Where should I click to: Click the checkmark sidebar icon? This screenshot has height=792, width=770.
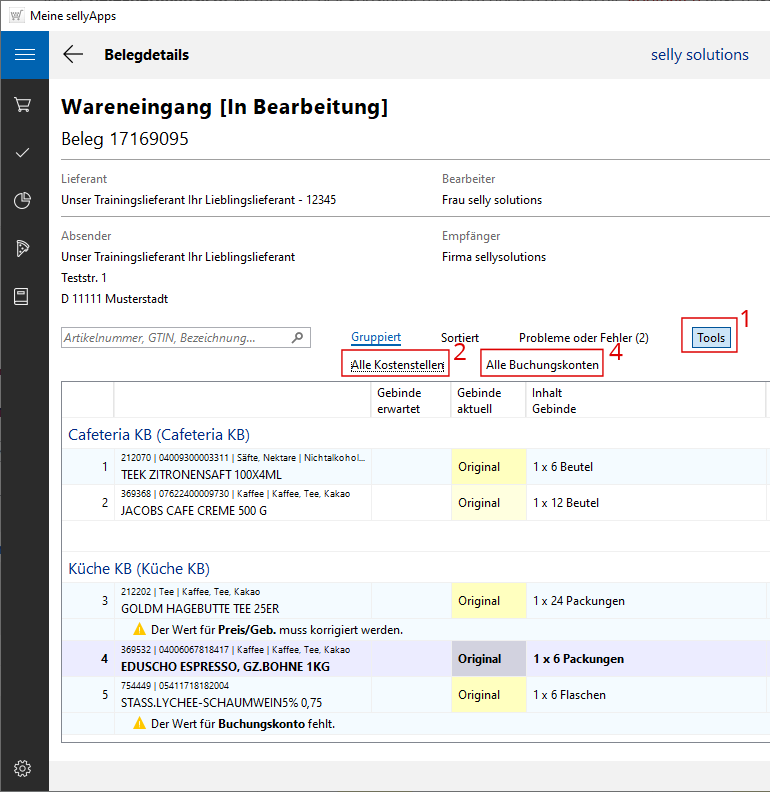24,152
